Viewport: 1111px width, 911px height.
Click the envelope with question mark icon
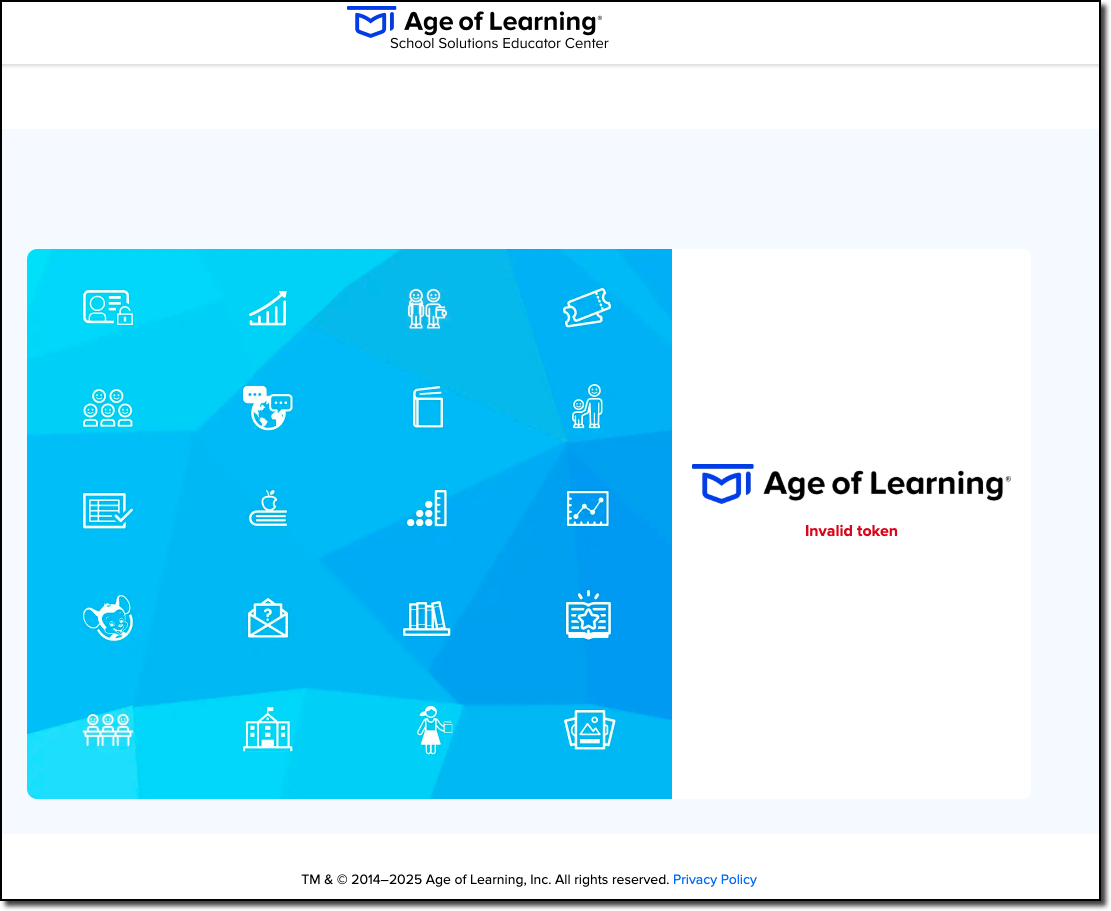click(x=268, y=618)
